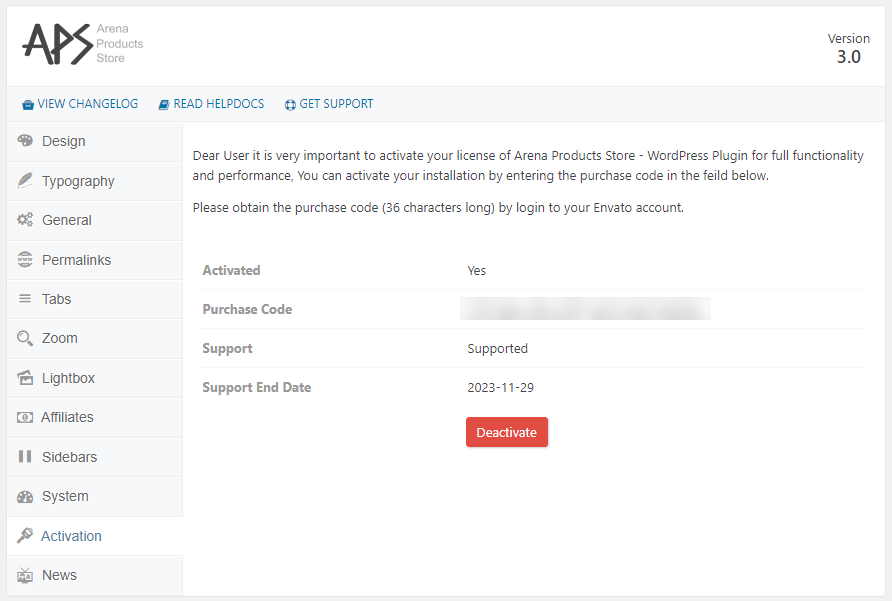Select the Tabs settings section
The image size is (892, 601).
pos(94,299)
